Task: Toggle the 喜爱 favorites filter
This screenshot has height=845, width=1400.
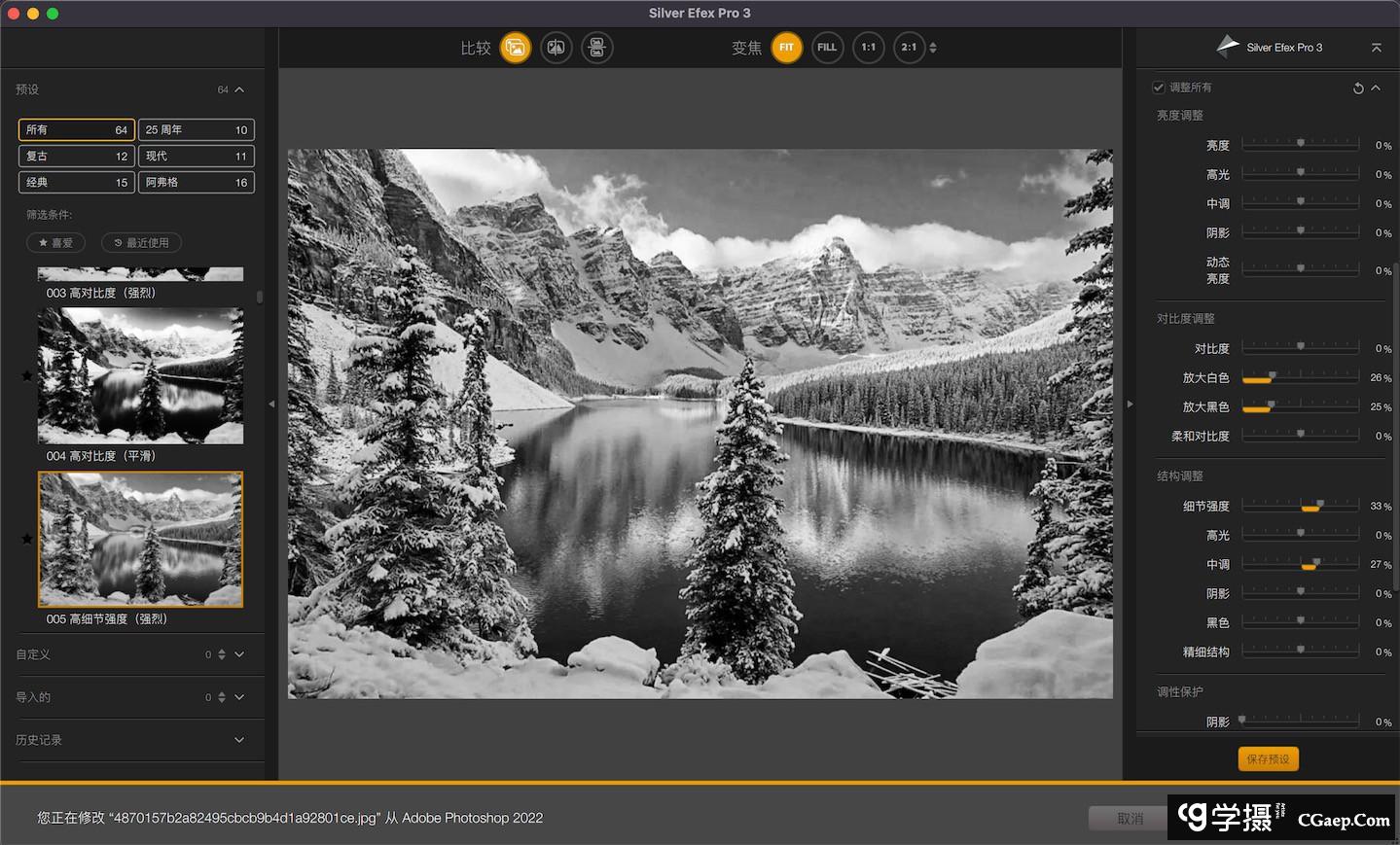Action: pyautogui.click(x=55, y=243)
